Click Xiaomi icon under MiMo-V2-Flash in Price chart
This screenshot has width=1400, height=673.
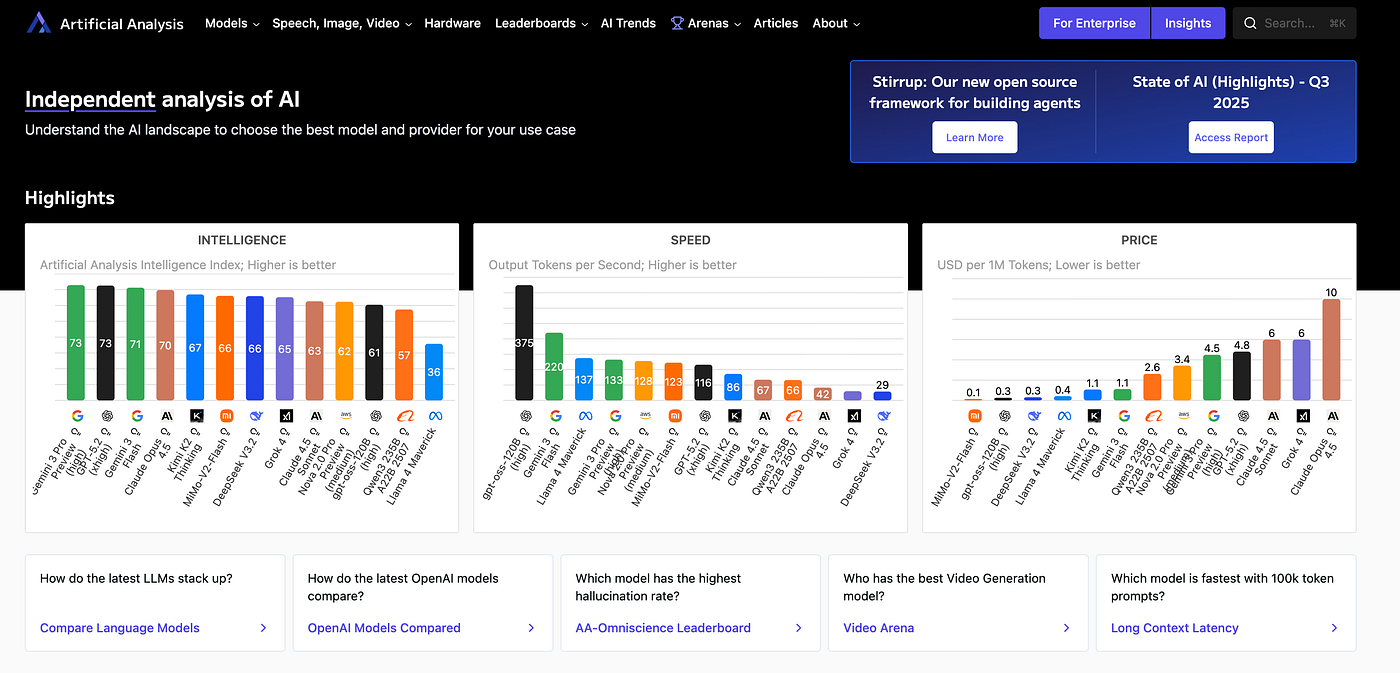click(974, 416)
